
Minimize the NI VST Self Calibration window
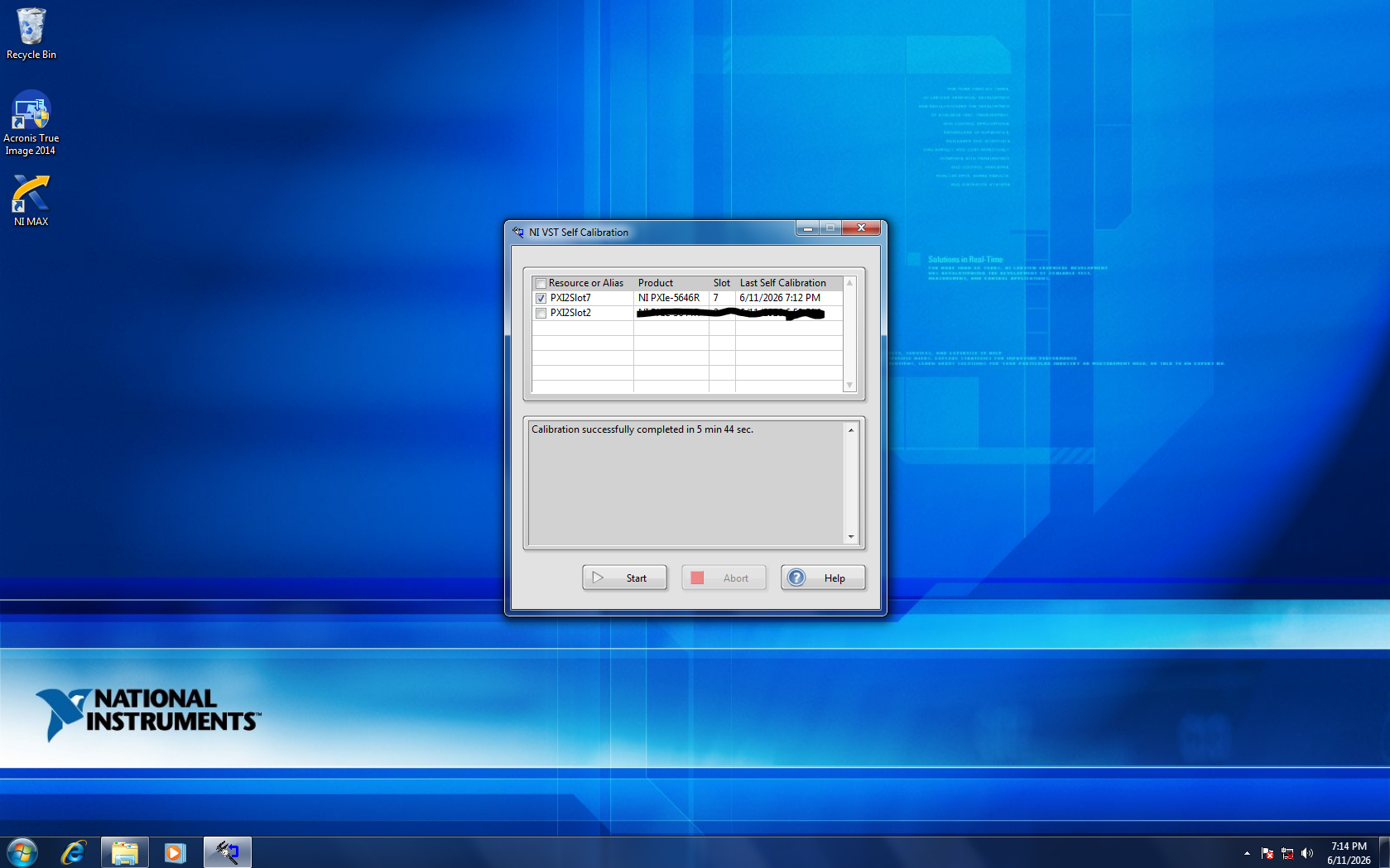click(x=807, y=228)
